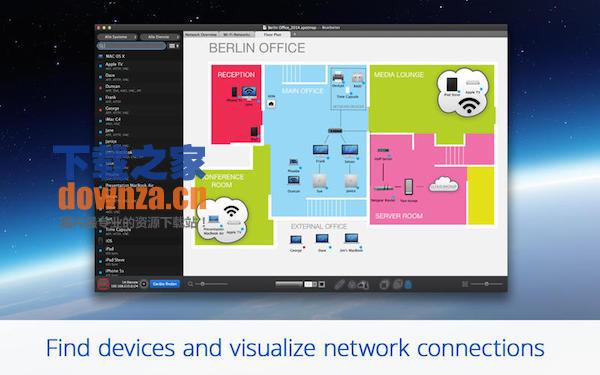Click the network switch in Main Office
The width and height of the screenshot is (600, 375).
pyautogui.click(x=335, y=131)
